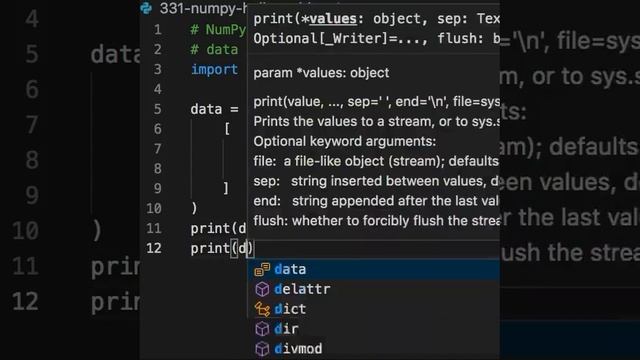The image size is (640, 360).
Task: Click line number 12 in gutter
Action: coord(154,248)
